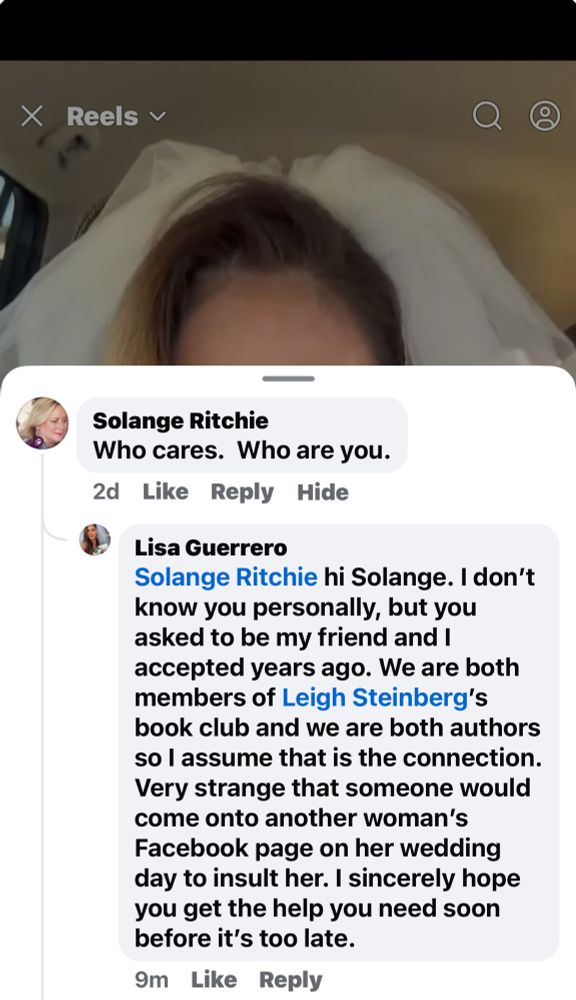This screenshot has width=576, height=1000.
Task: Like Lisa Guerrero's reply
Action: 214,980
